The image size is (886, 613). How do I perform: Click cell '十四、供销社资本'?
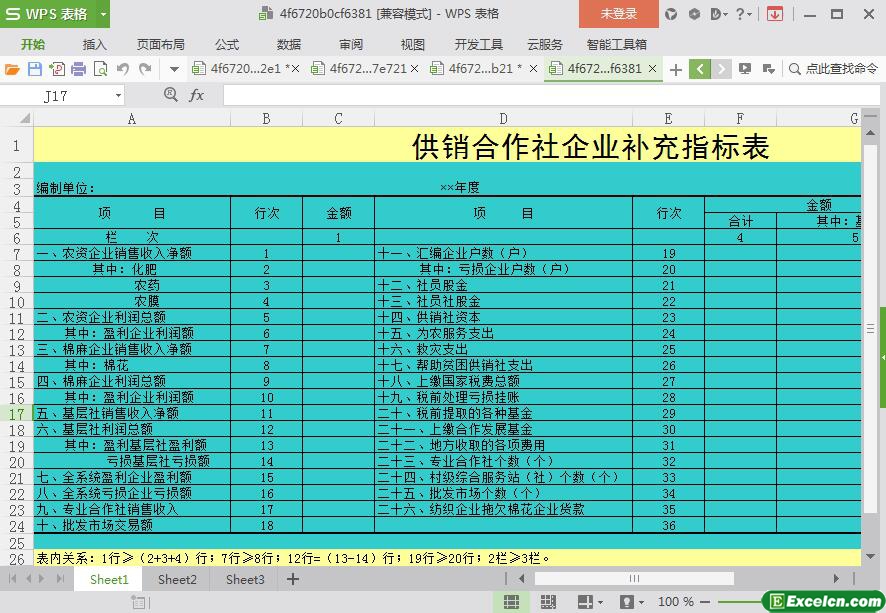pos(503,318)
